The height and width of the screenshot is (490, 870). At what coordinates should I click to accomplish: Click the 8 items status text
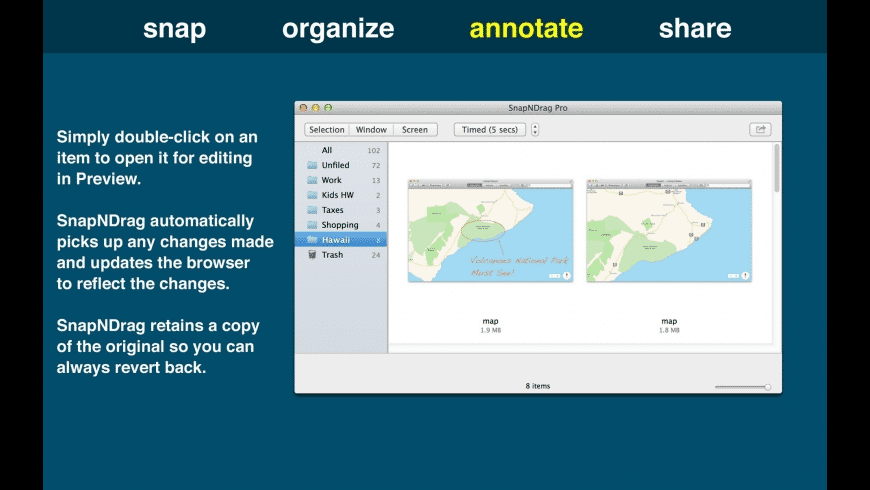tap(538, 386)
